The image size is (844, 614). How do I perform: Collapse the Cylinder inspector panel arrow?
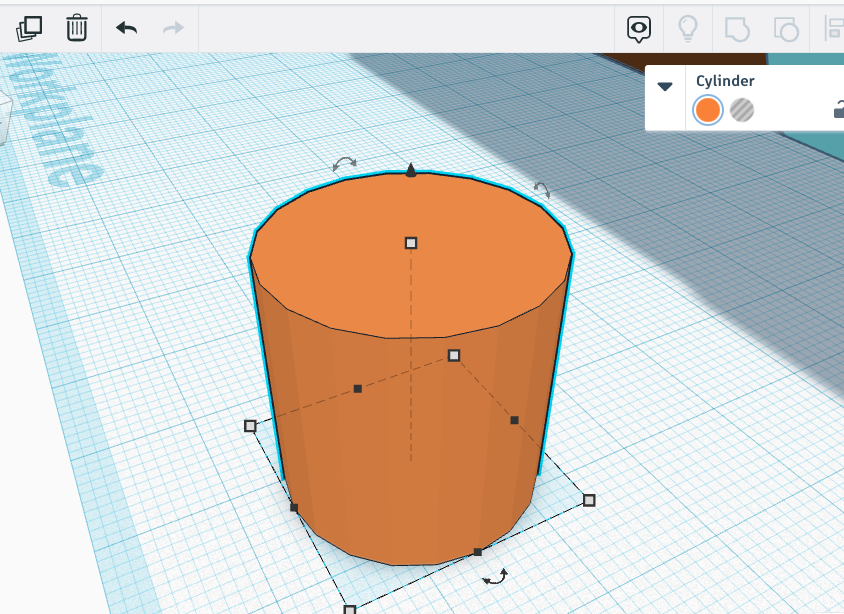pos(665,86)
